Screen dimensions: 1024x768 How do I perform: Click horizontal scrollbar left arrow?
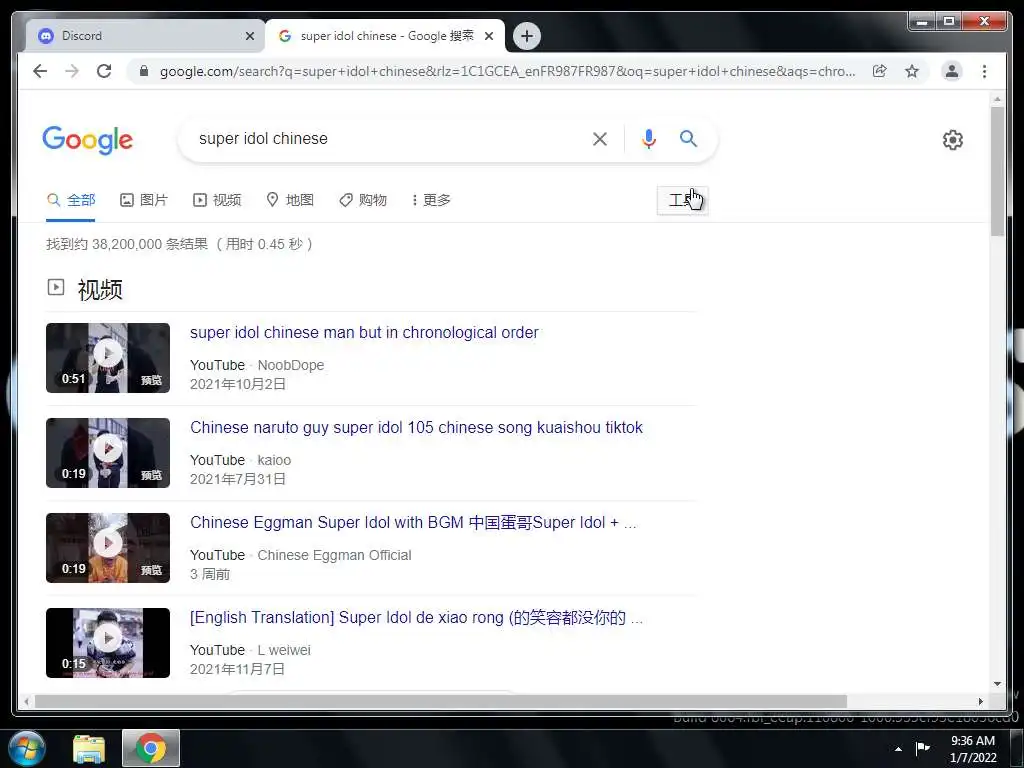pyautogui.click(x=26, y=701)
